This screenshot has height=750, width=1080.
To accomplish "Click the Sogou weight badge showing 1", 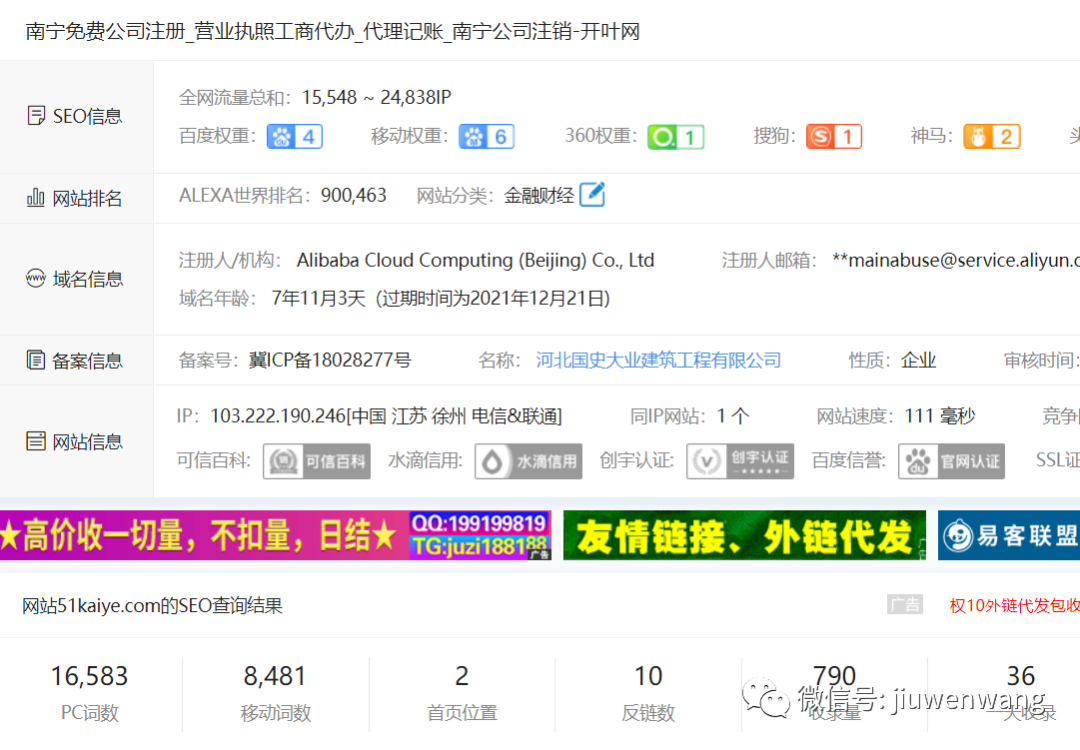I will [x=834, y=136].
